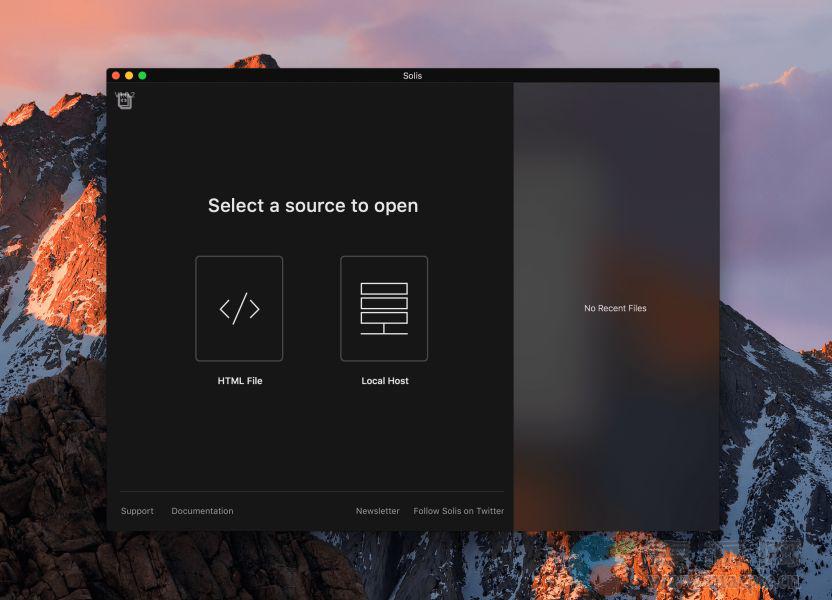Click the footer gap between Documentation and Newsletter
This screenshot has height=600, width=832.
(x=295, y=511)
